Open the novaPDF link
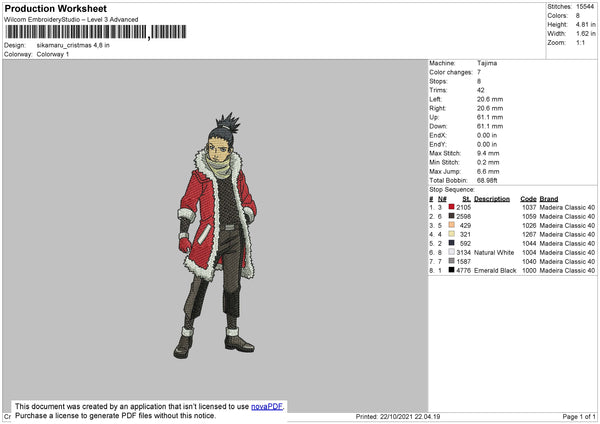The height and width of the screenshot is (424, 600). (267, 406)
